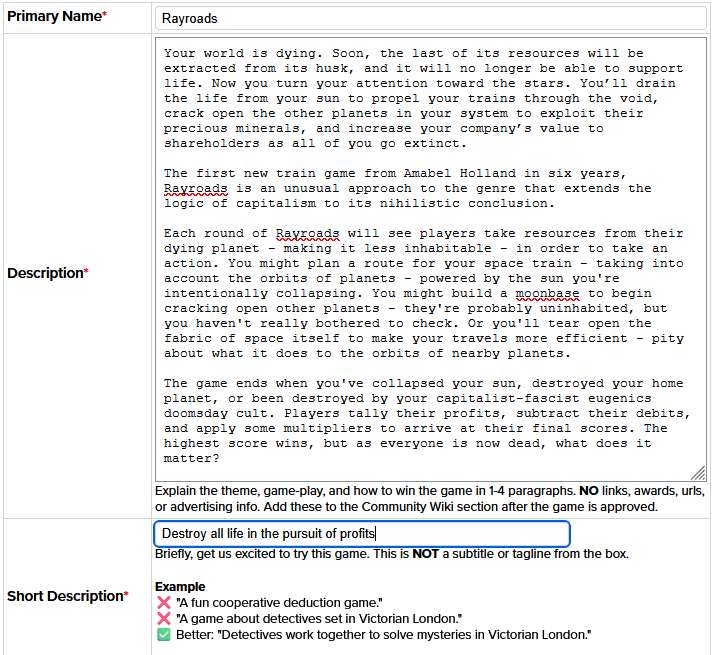The height and width of the screenshot is (655, 713).
Task: Click the red X beside the Victorian London game example
Action: pos(164,619)
